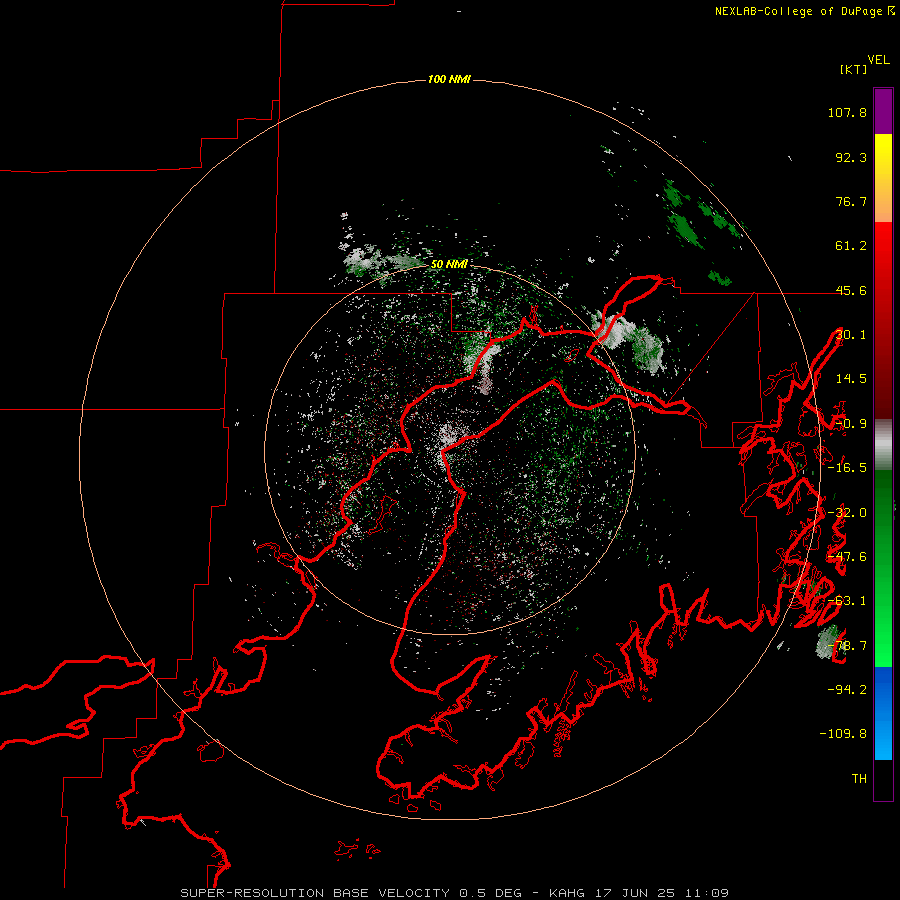Pick the green segment of the velocity color bar
900x900 pixels.
(x=883, y=568)
